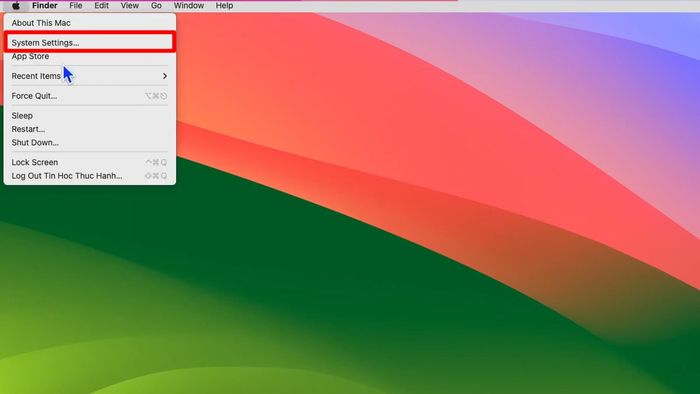Viewport: 700px width, 394px height.
Task: Open the Edit menu
Action: [x=101, y=6]
